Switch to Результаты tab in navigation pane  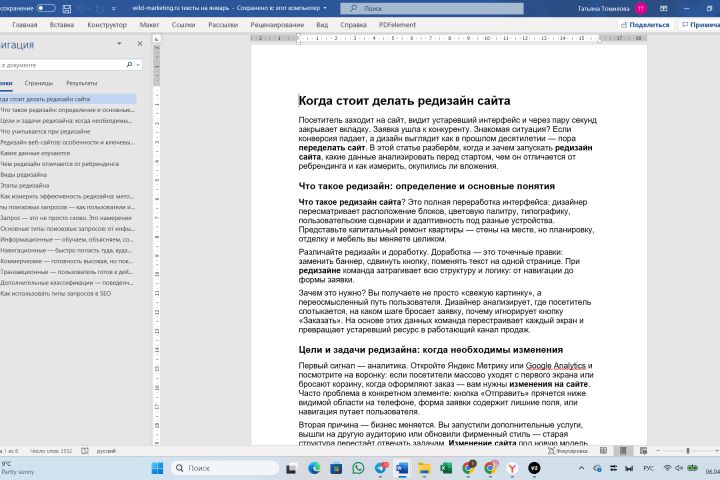click(81, 83)
